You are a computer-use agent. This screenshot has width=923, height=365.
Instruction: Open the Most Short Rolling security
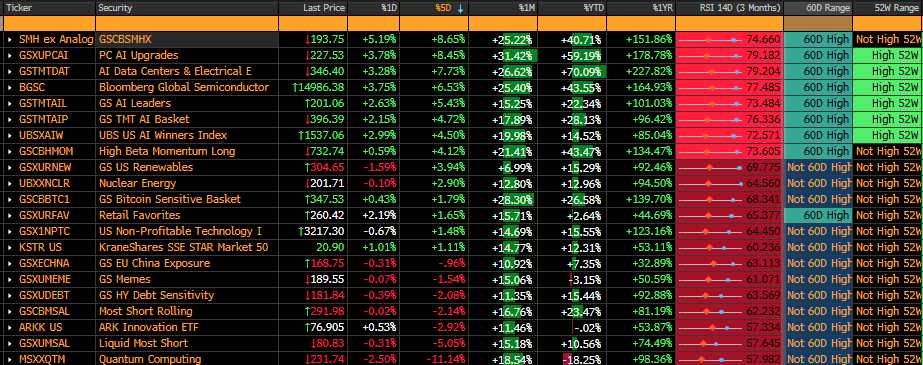145,311
